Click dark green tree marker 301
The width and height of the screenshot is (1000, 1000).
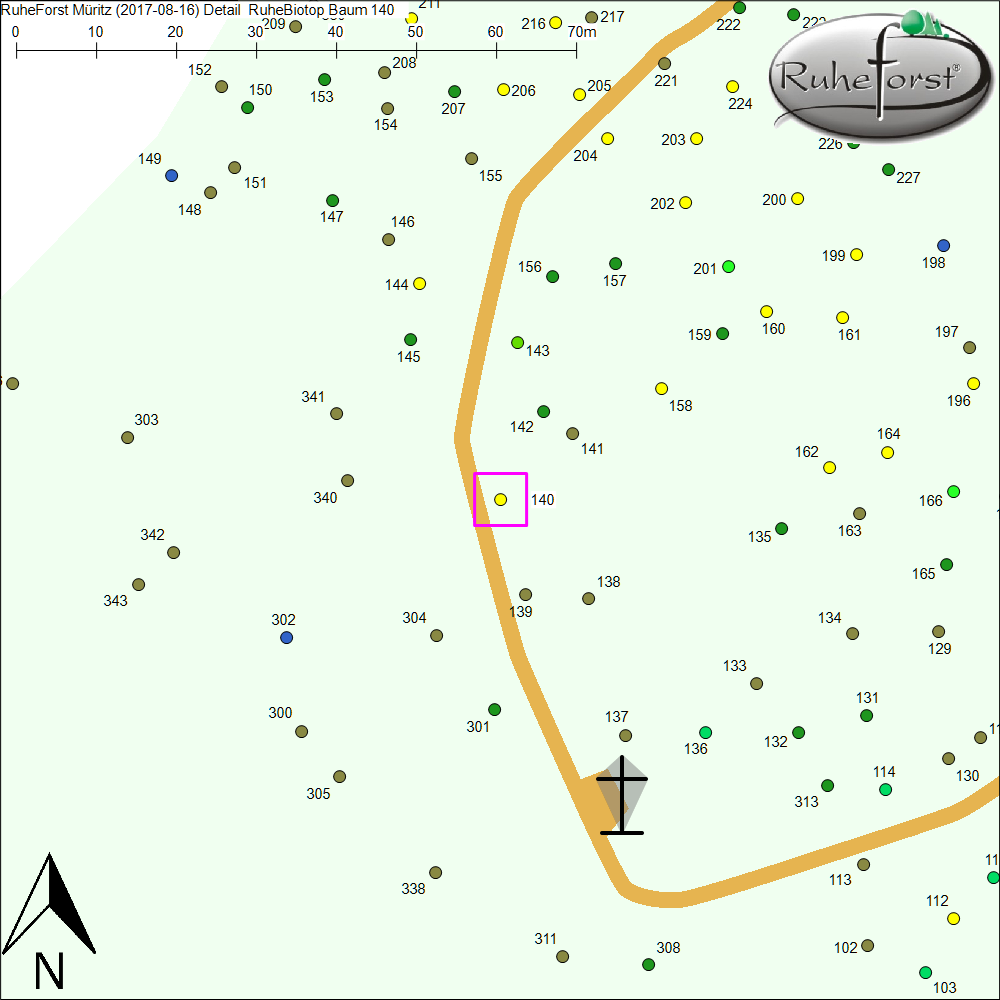494,709
